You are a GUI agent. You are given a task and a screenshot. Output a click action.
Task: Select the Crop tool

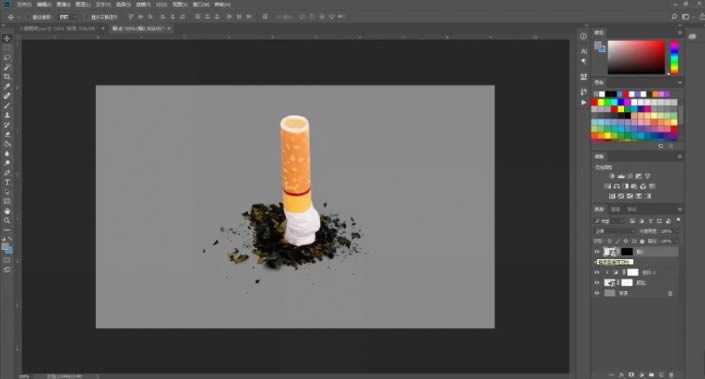[7, 77]
